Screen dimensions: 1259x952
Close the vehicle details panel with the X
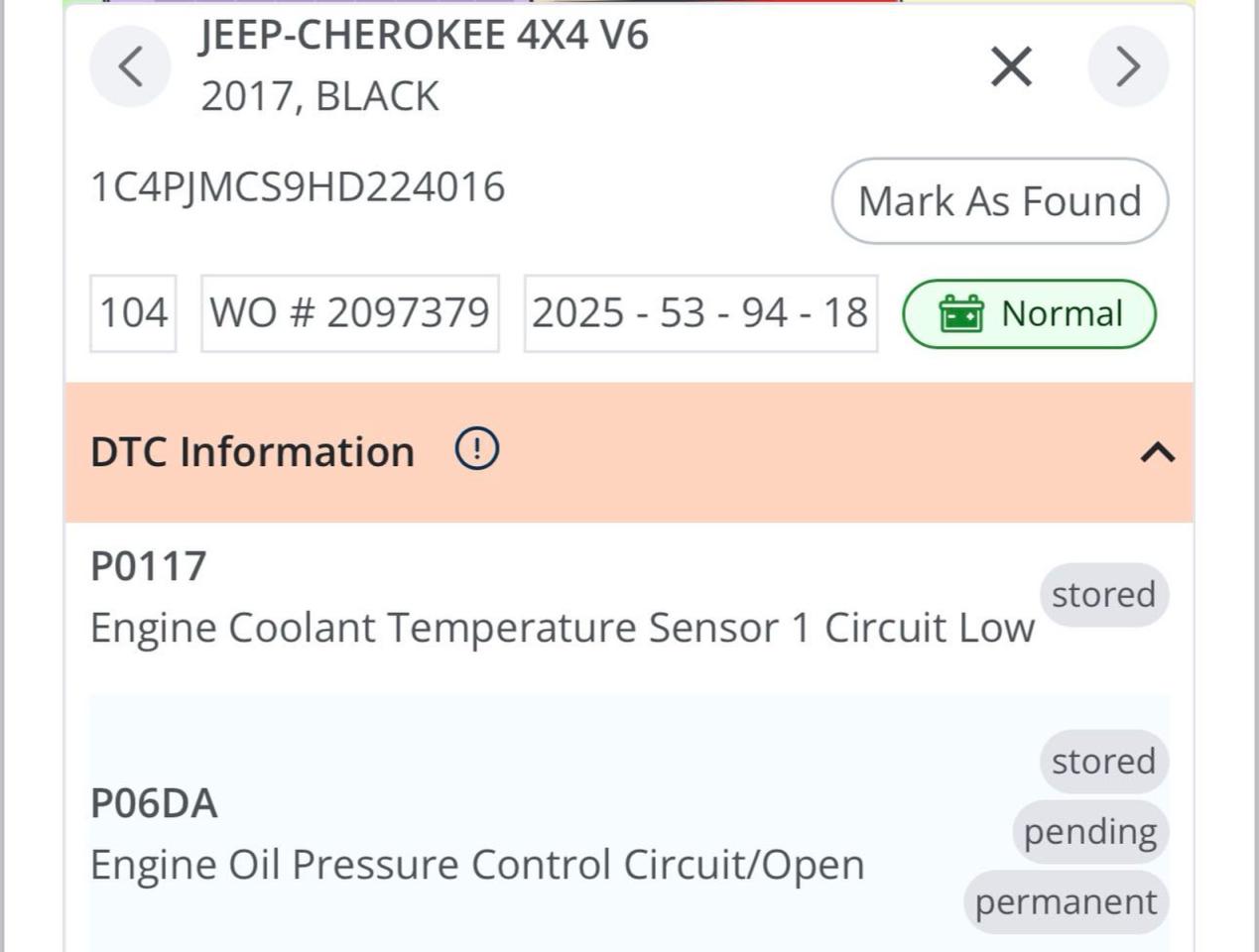coord(1009,66)
